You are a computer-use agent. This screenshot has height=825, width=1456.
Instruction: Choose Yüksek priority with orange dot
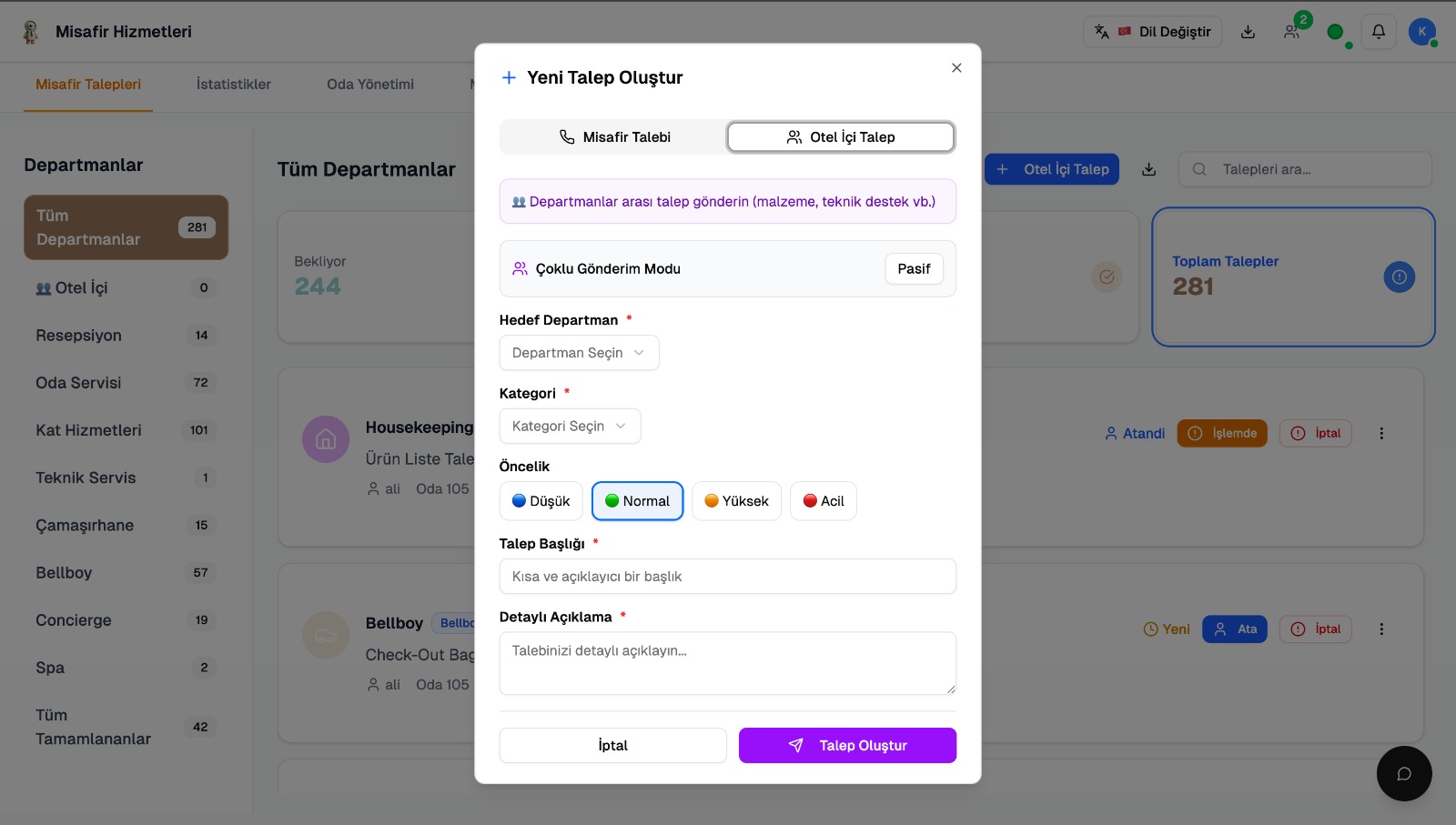pos(736,501)
